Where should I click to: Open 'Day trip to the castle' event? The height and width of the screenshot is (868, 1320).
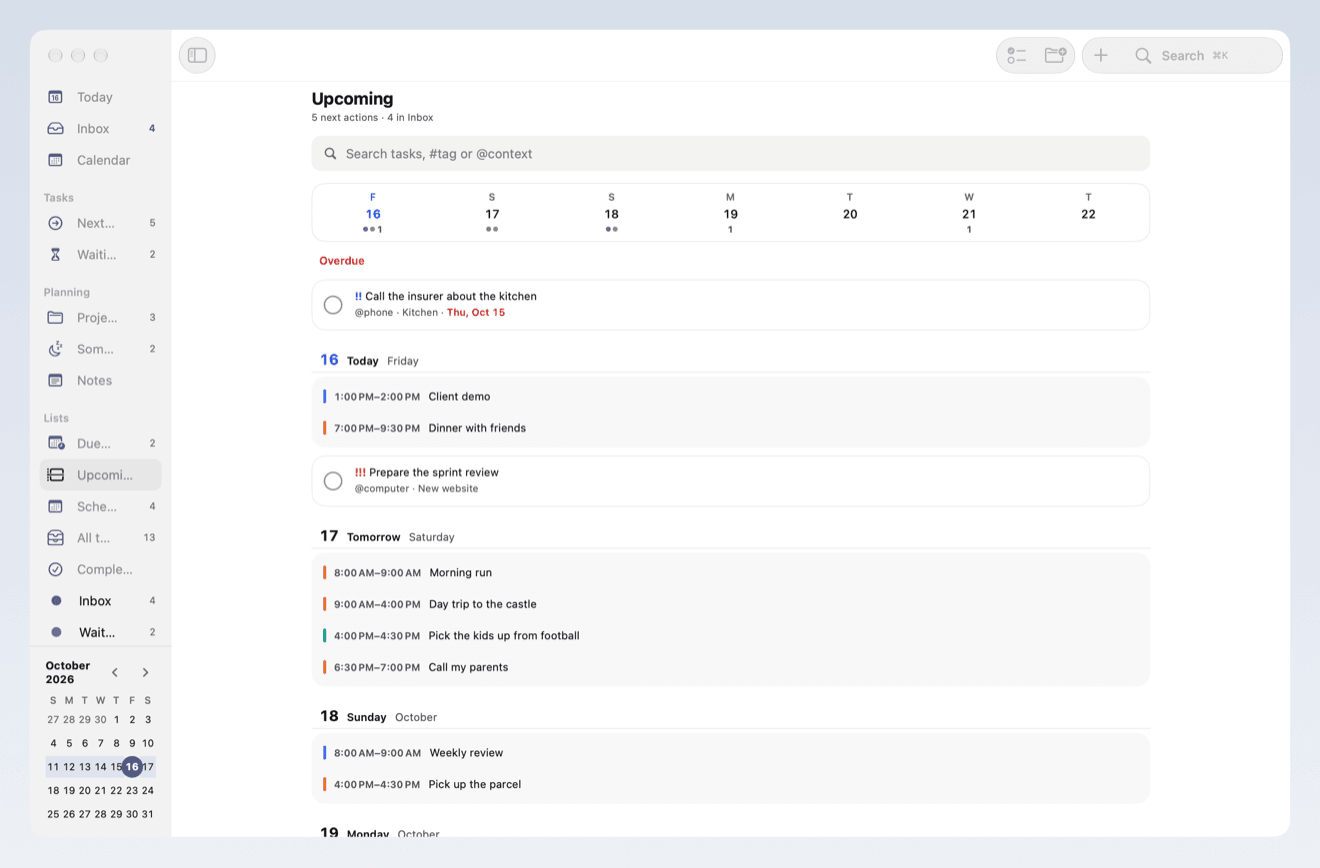coord(730,604)
